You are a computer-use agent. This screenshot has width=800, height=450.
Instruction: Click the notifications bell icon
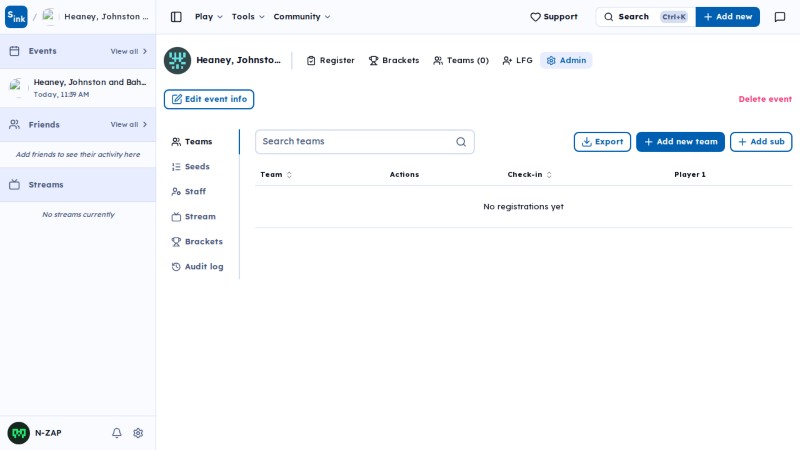point(117,433)
